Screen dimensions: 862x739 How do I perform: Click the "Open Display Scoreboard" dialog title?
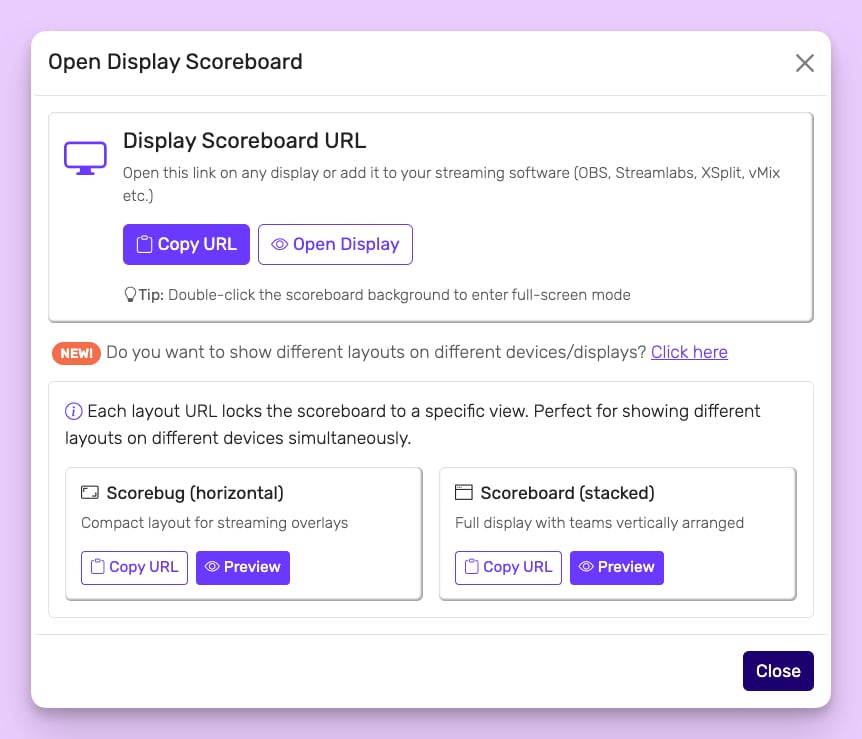175,62
